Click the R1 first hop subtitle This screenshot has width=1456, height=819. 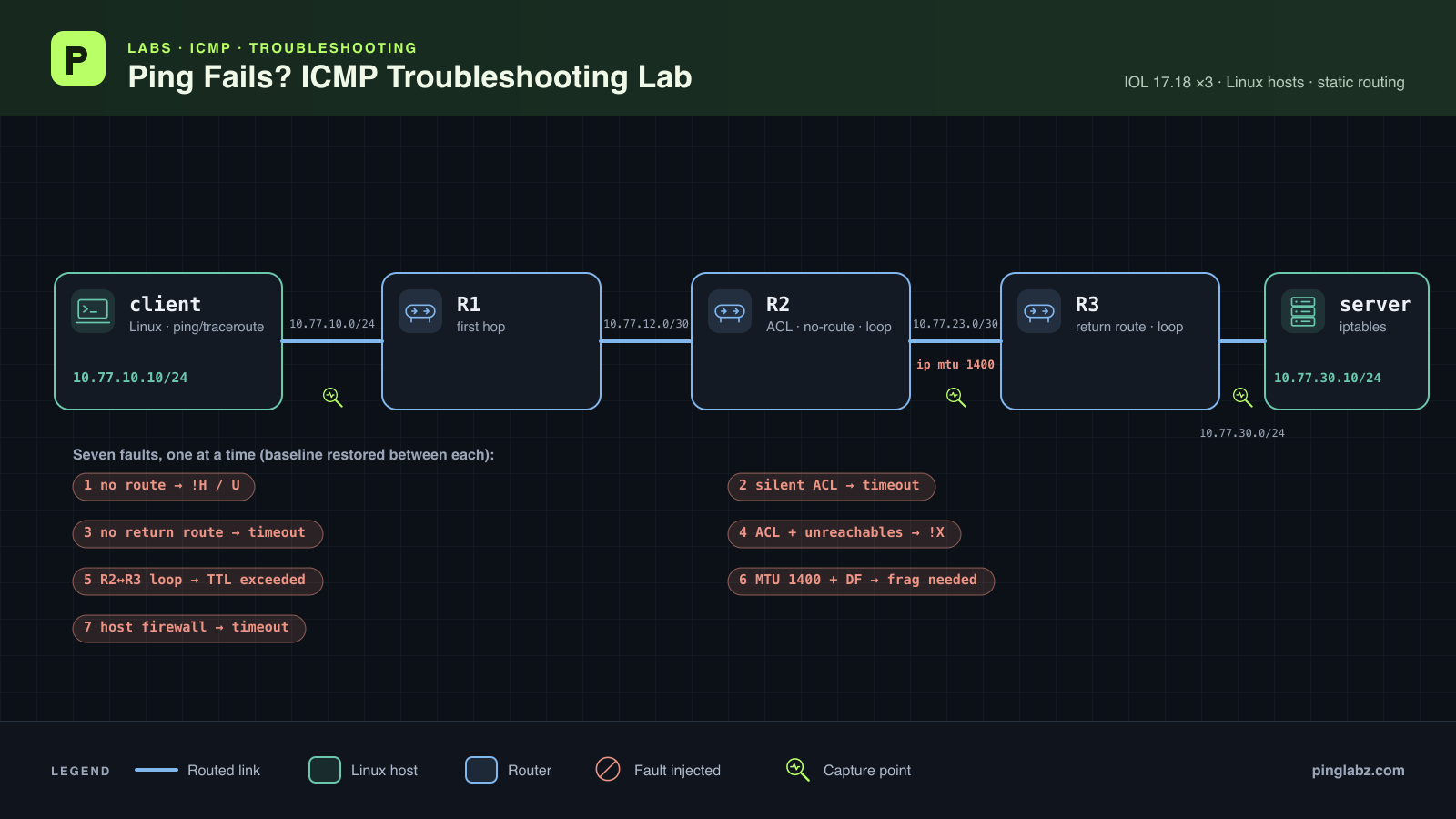(480, 327)
